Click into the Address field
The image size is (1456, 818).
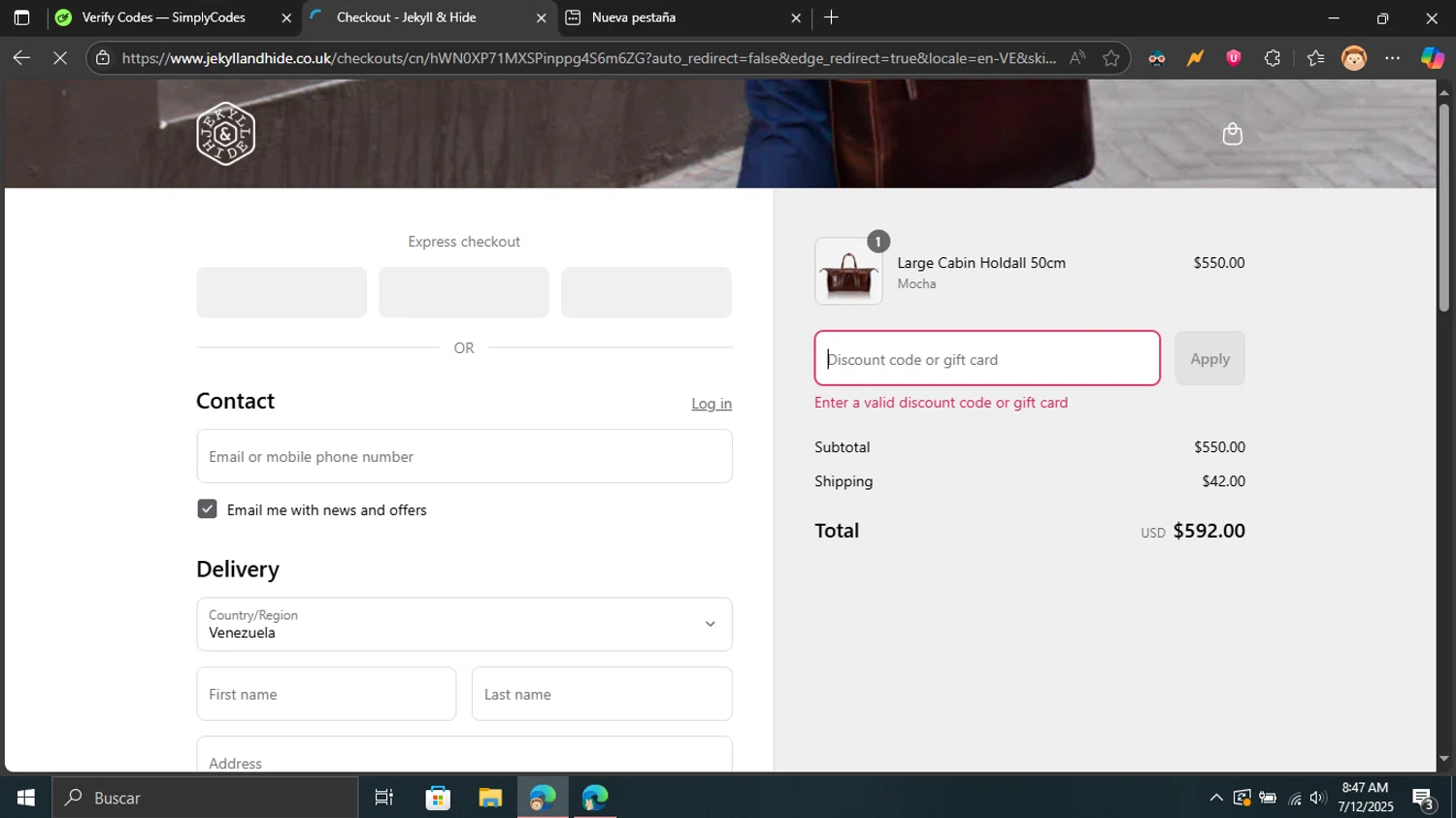[x=464, y=755]
